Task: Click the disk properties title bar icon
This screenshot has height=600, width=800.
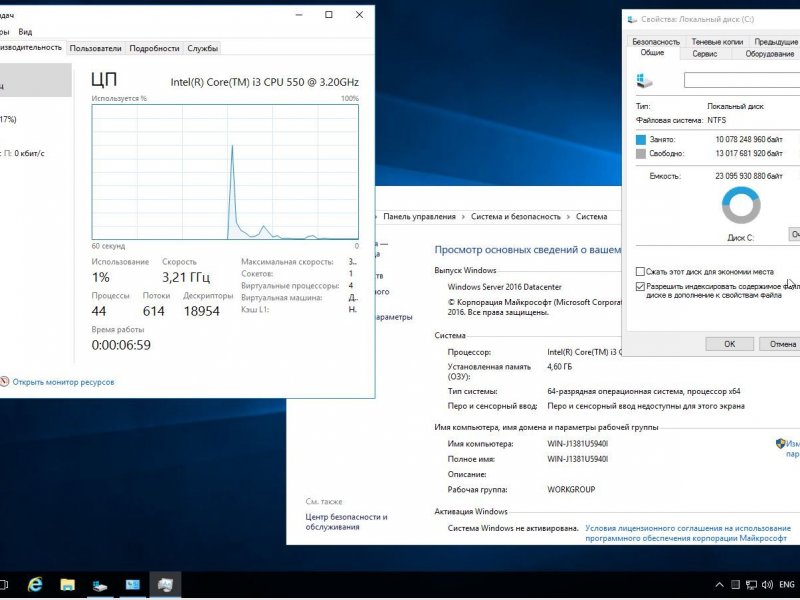Action: click(632, 19)
